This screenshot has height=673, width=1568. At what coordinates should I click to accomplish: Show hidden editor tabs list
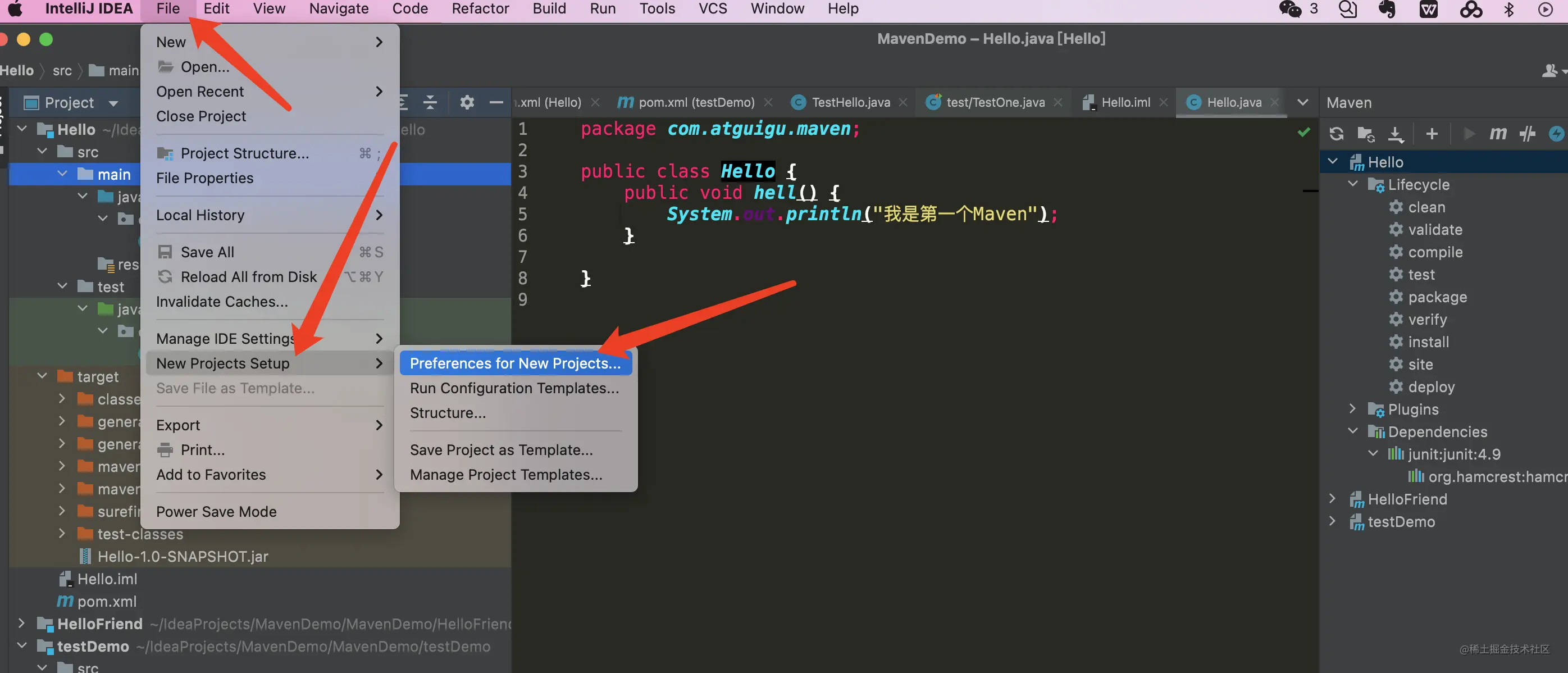point(1302,102)
